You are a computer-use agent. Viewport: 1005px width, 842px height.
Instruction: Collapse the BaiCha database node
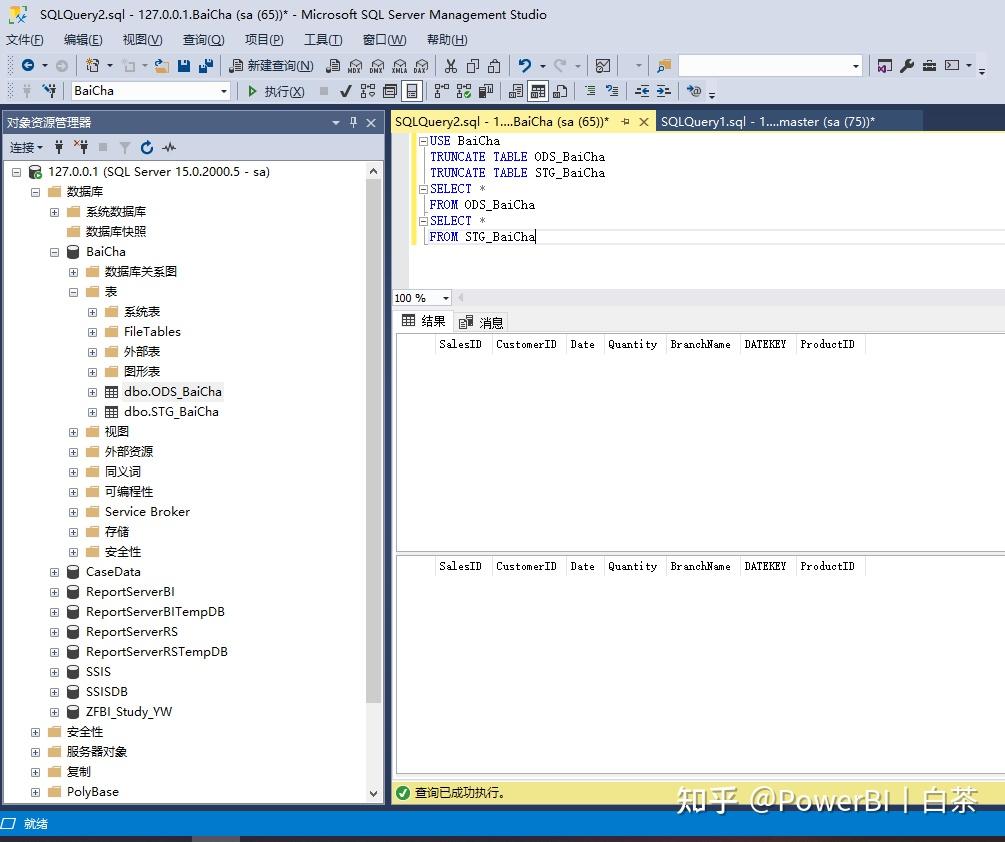[54, 252]
